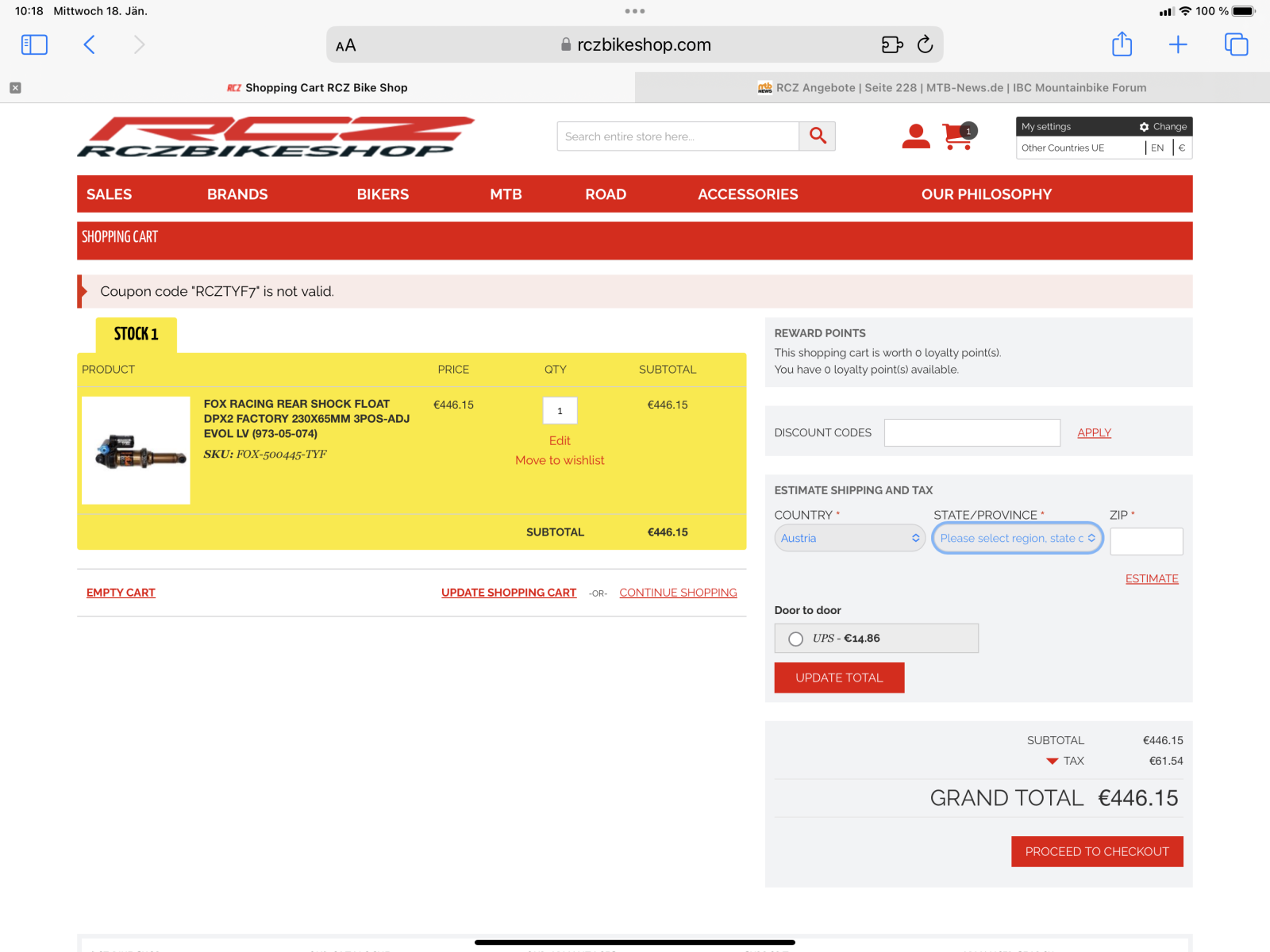Open the Country dropdown showing Austria
The image size is (1270, 952).
tap(849, 538)
